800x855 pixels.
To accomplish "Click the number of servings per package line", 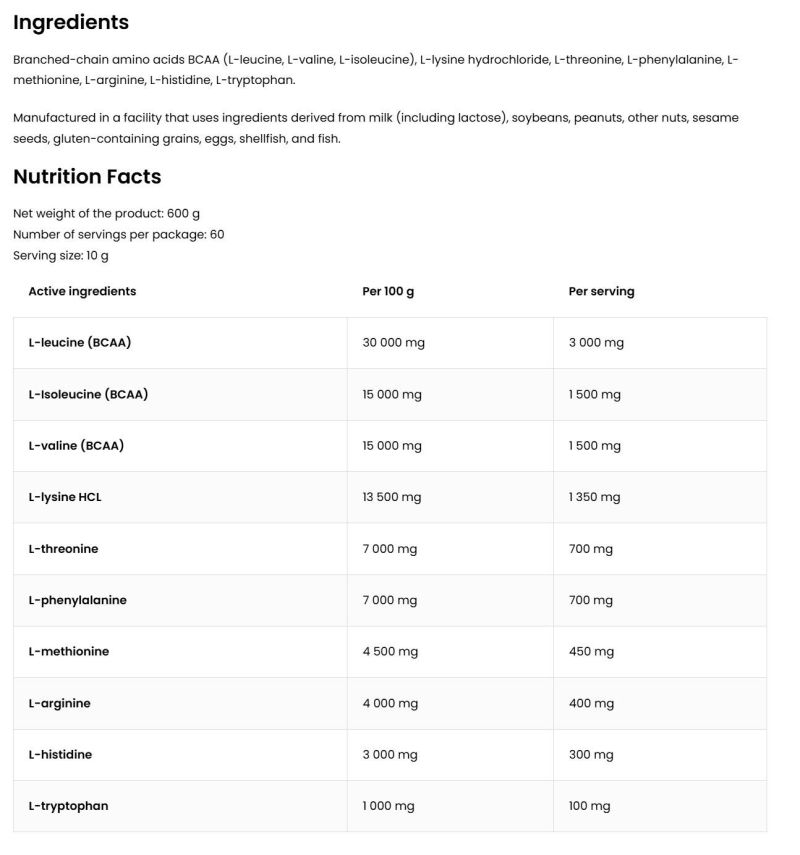I will pos(118,234).
